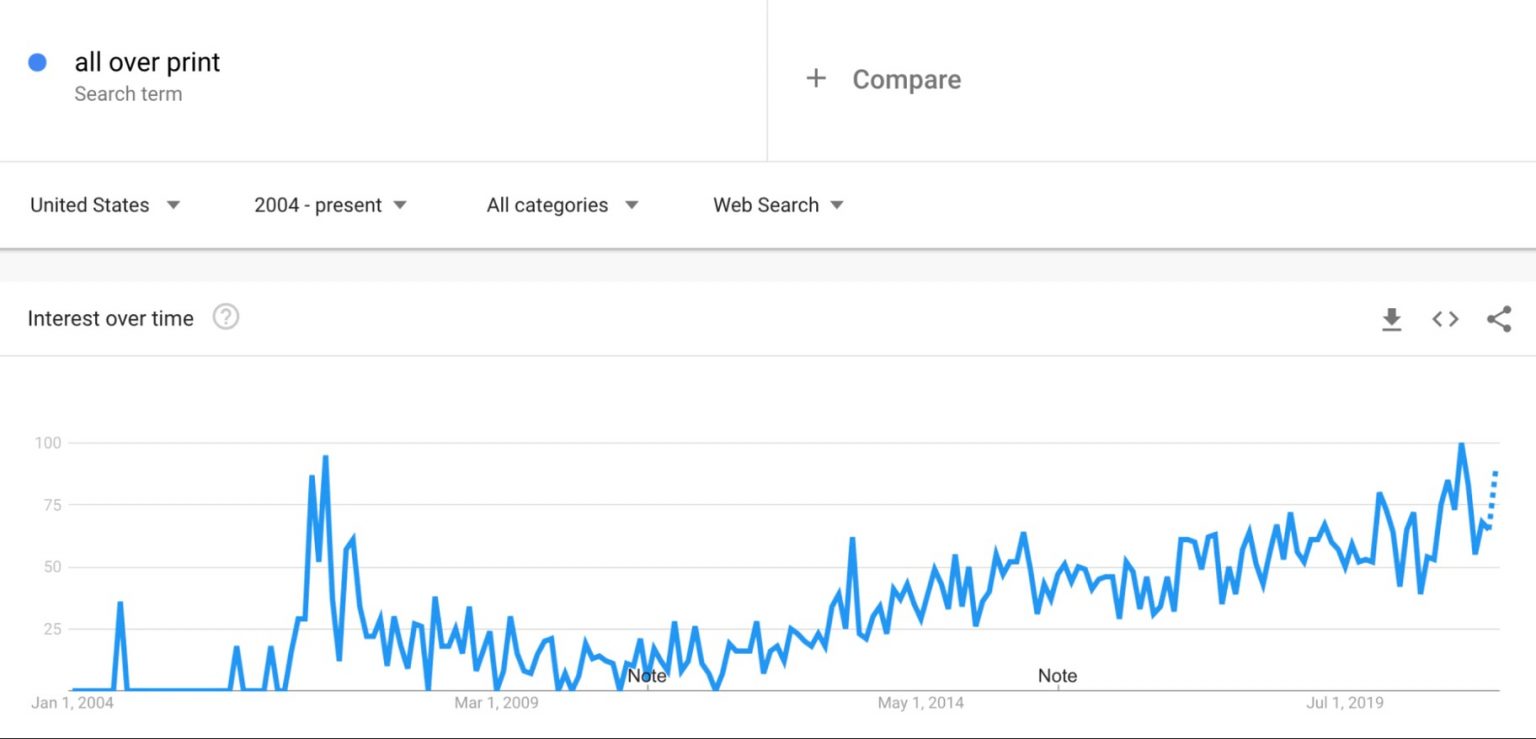1536x739 pixels.
Task: Click the Mar 1, 2009 axis label
Action: pos(496,703)
